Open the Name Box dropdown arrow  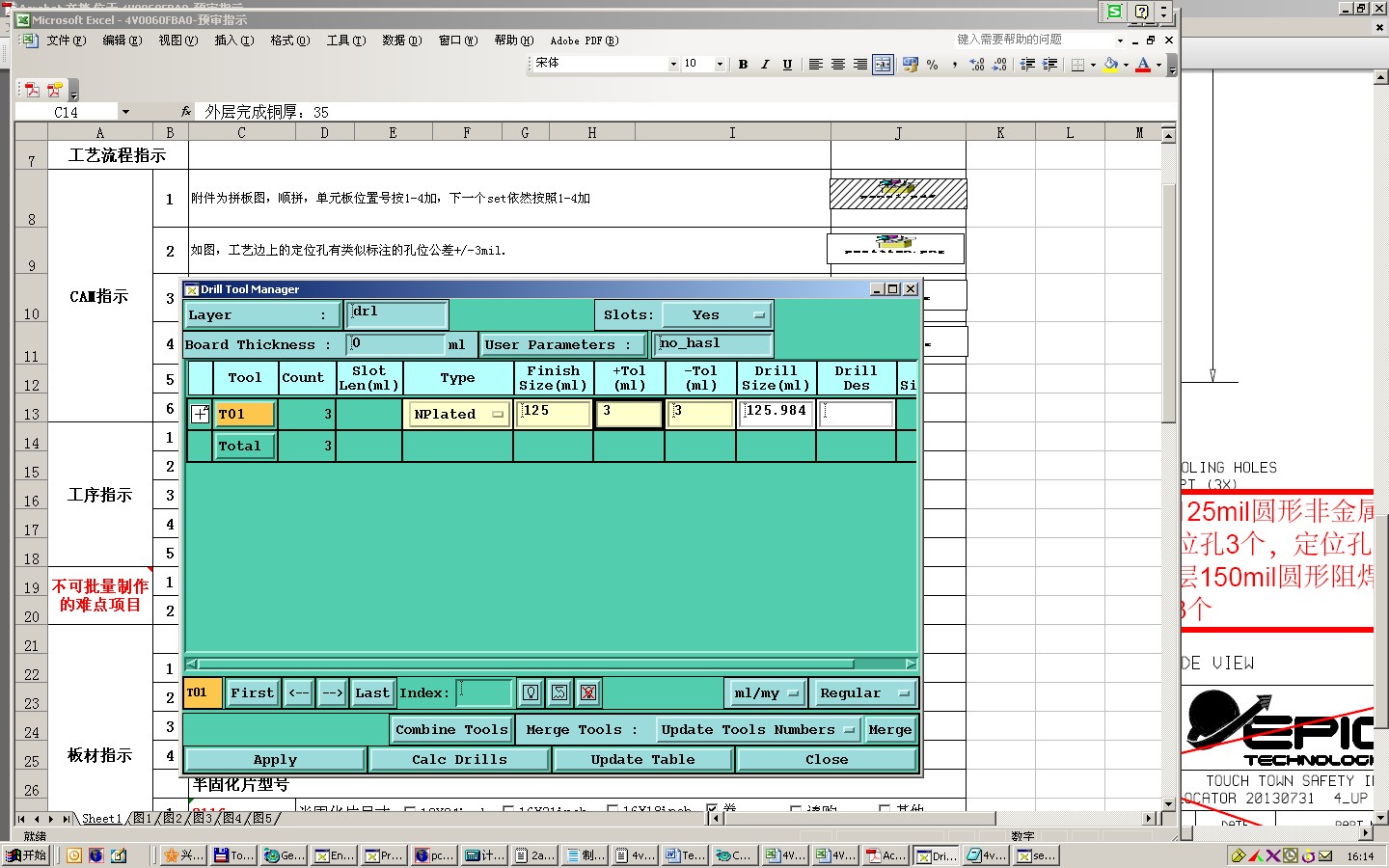(x=125, y=112)
